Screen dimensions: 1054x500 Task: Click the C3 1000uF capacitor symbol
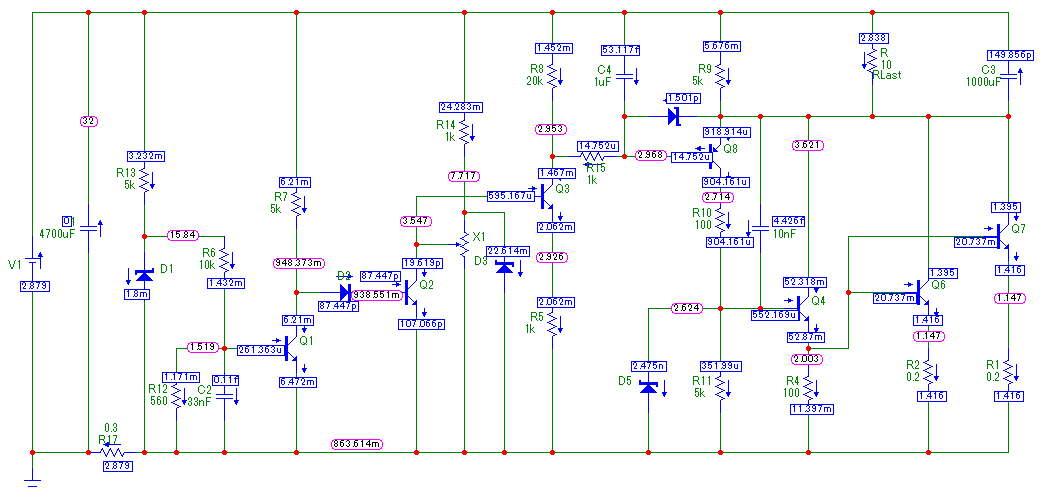pos(1008,78)
